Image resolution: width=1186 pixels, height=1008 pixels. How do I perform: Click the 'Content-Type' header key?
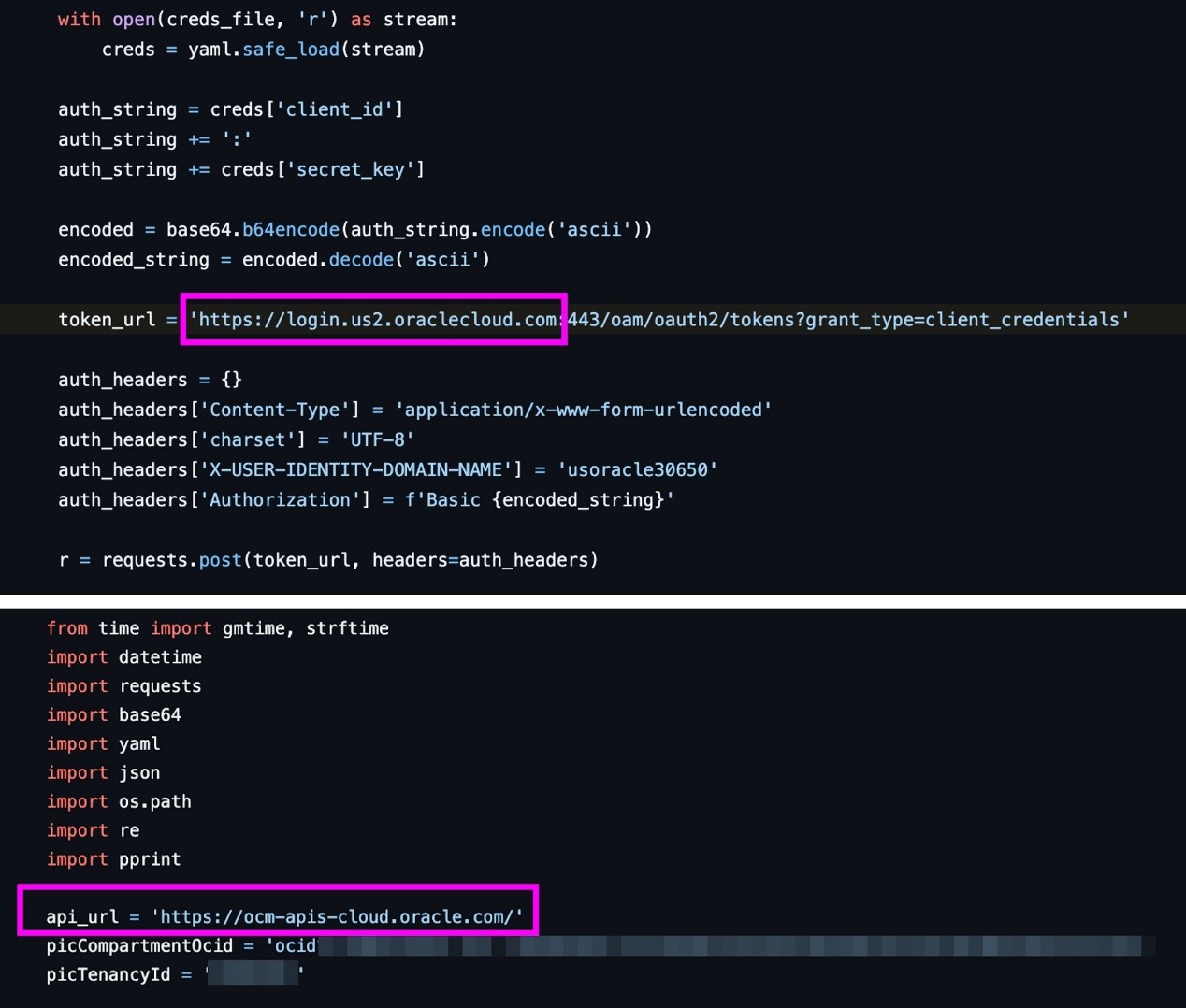tap(280, 410)
